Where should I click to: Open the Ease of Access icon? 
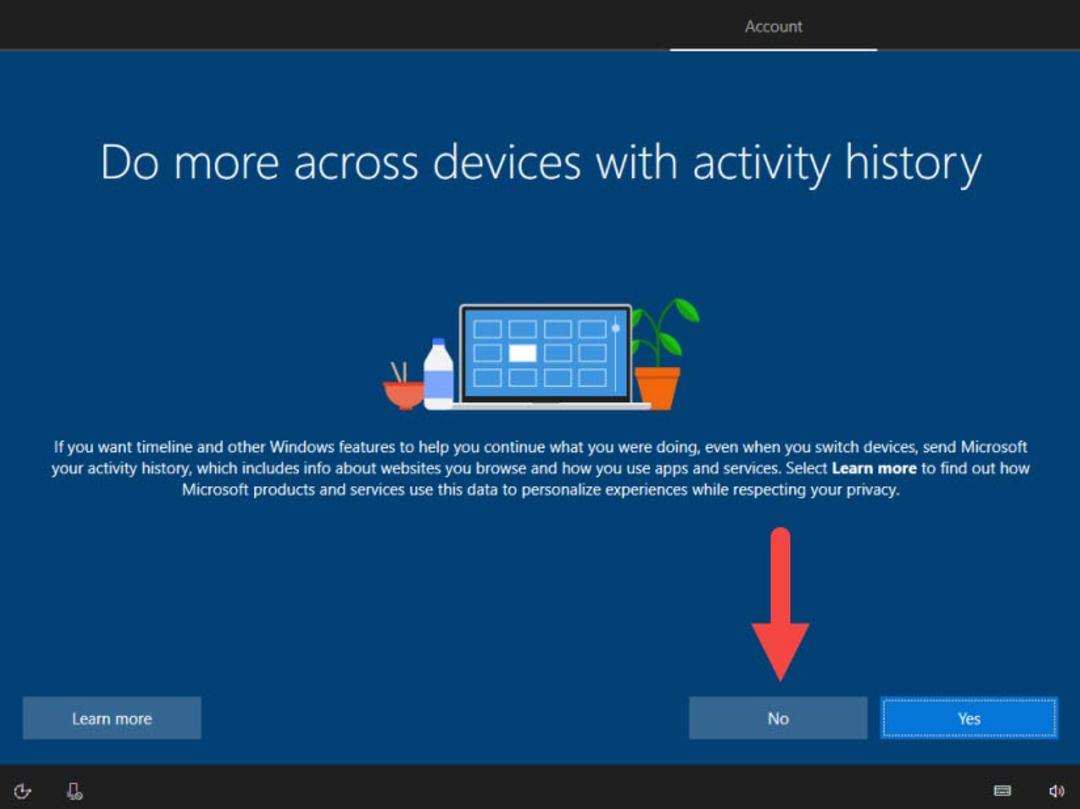[x=22, y=791]
